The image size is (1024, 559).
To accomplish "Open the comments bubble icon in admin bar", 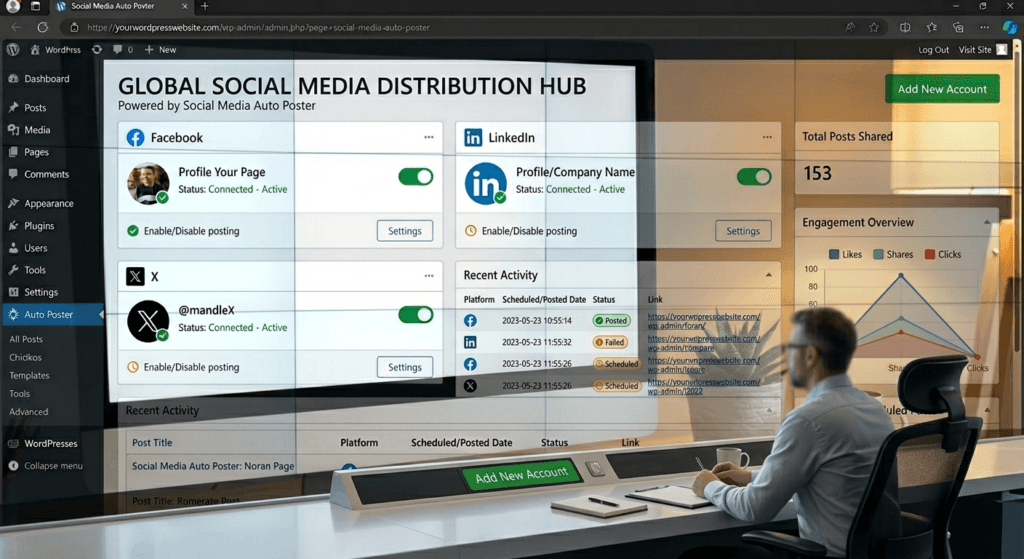I will click(118, 50).
